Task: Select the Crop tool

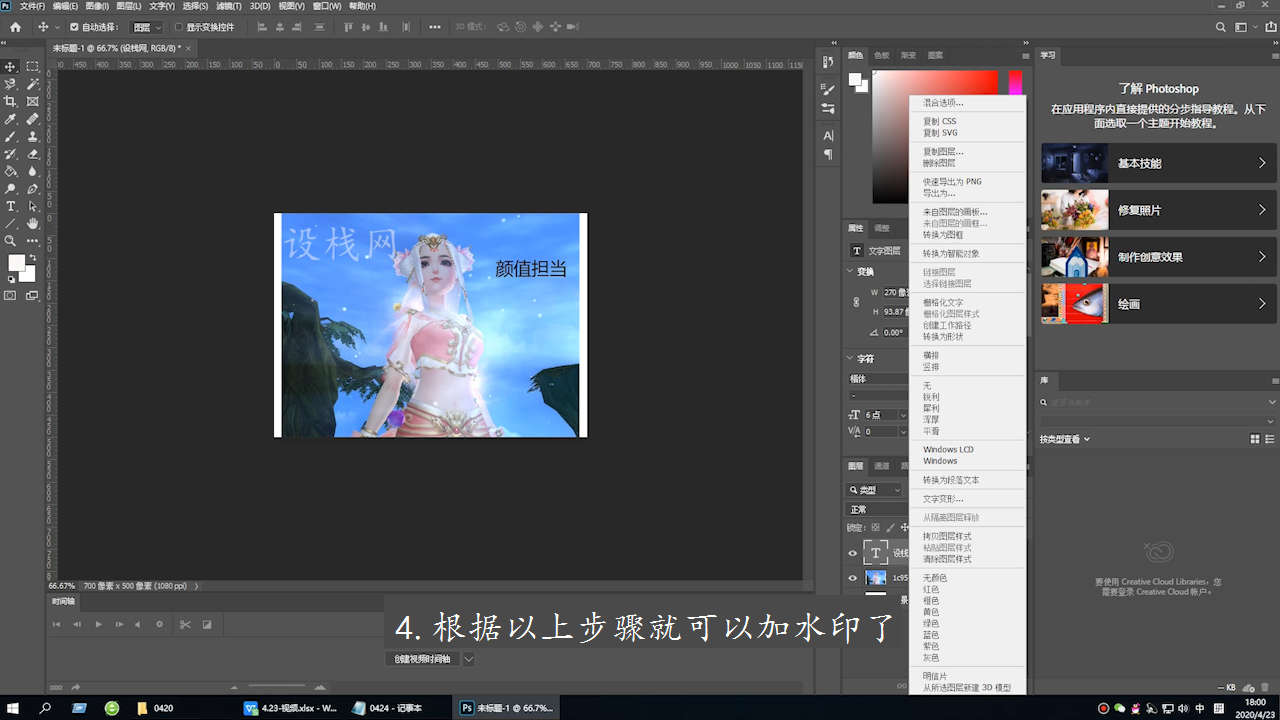Action: click(10, 101)
